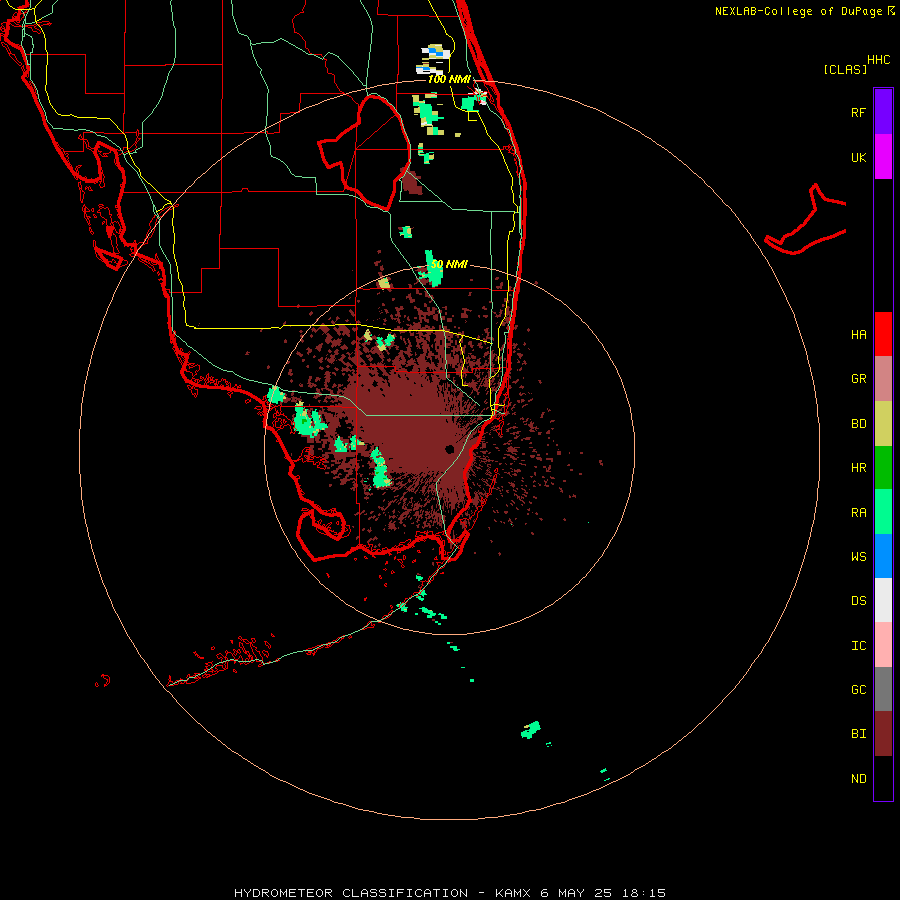Click the RA light green legend swatch
The image size is (900, 900).
[883, 512]
